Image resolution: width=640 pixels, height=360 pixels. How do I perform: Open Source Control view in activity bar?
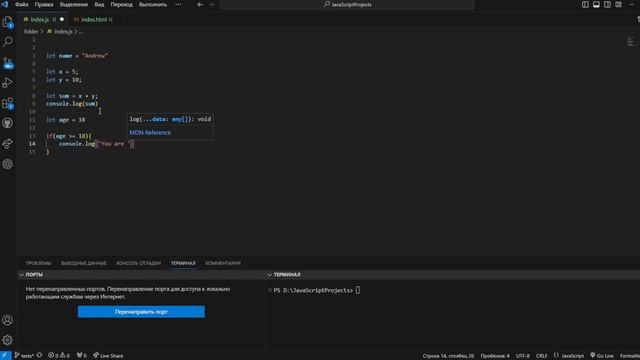coord(8,63)
